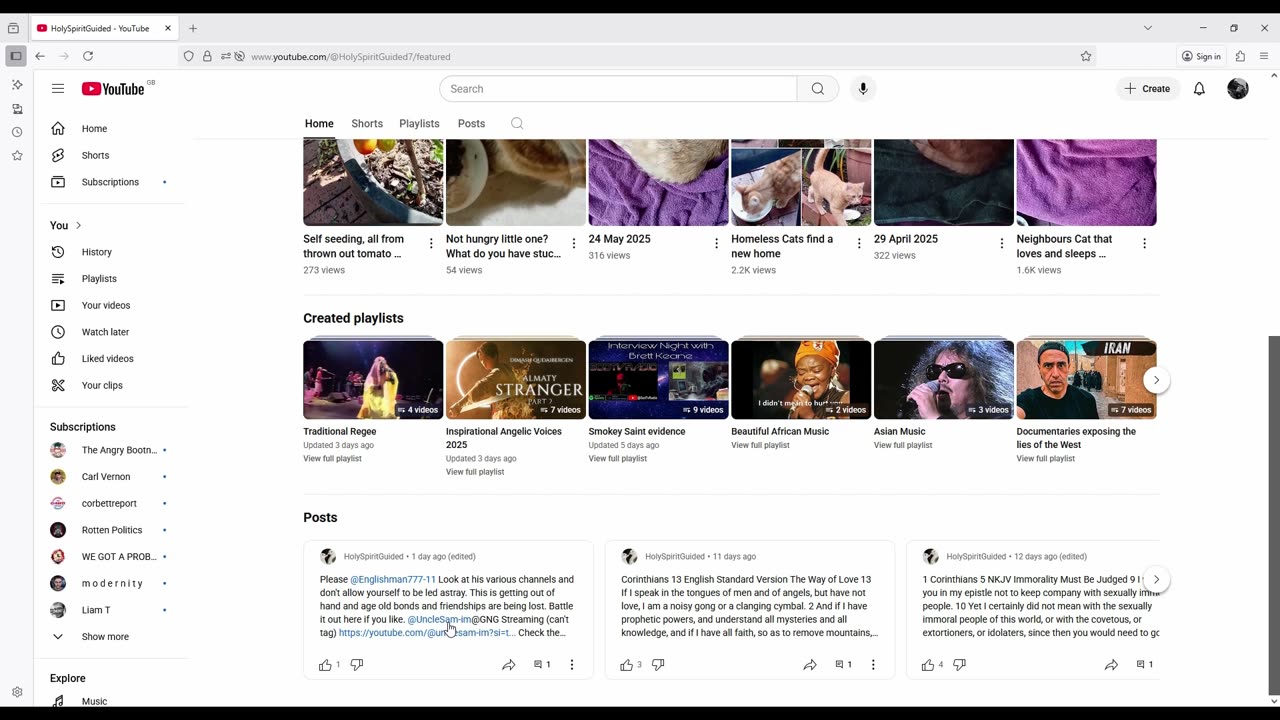Switch to the channel Shorts tab
This screenshot has height=720, width=1280.
(x=367, y=124)
